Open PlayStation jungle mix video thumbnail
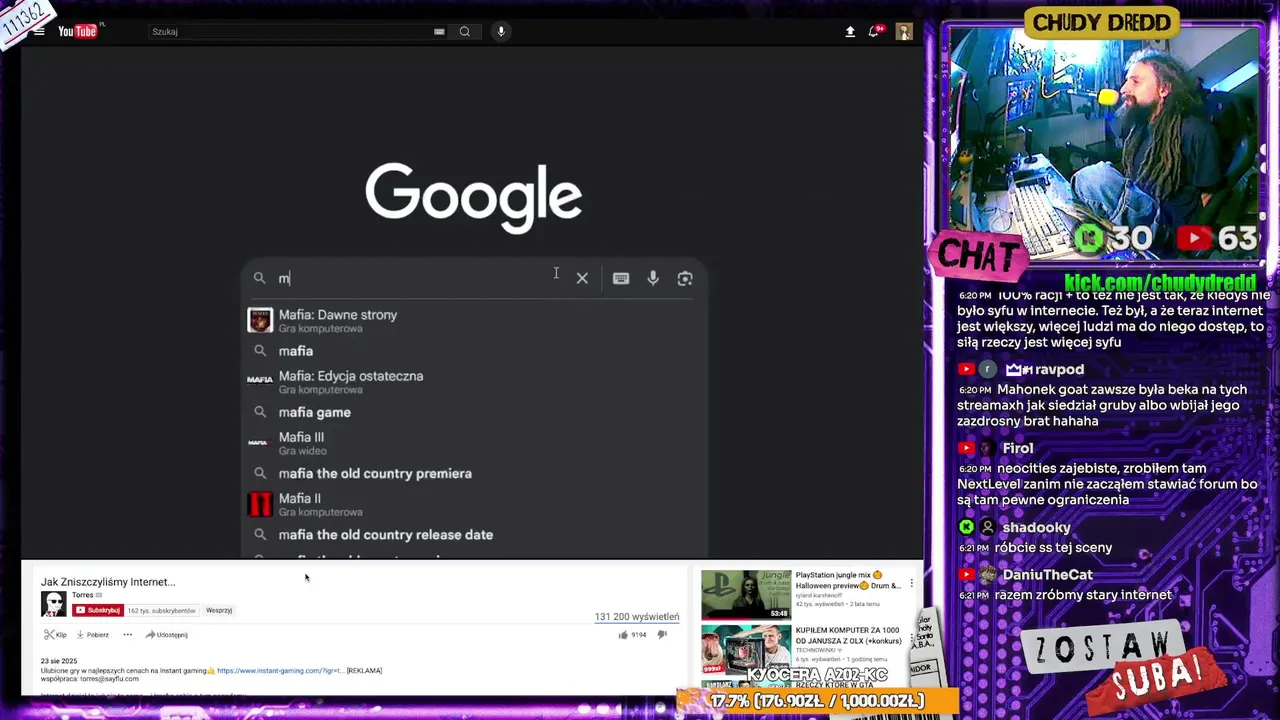The height and width of the screenshot is (720, 1280). click(746, 595)
